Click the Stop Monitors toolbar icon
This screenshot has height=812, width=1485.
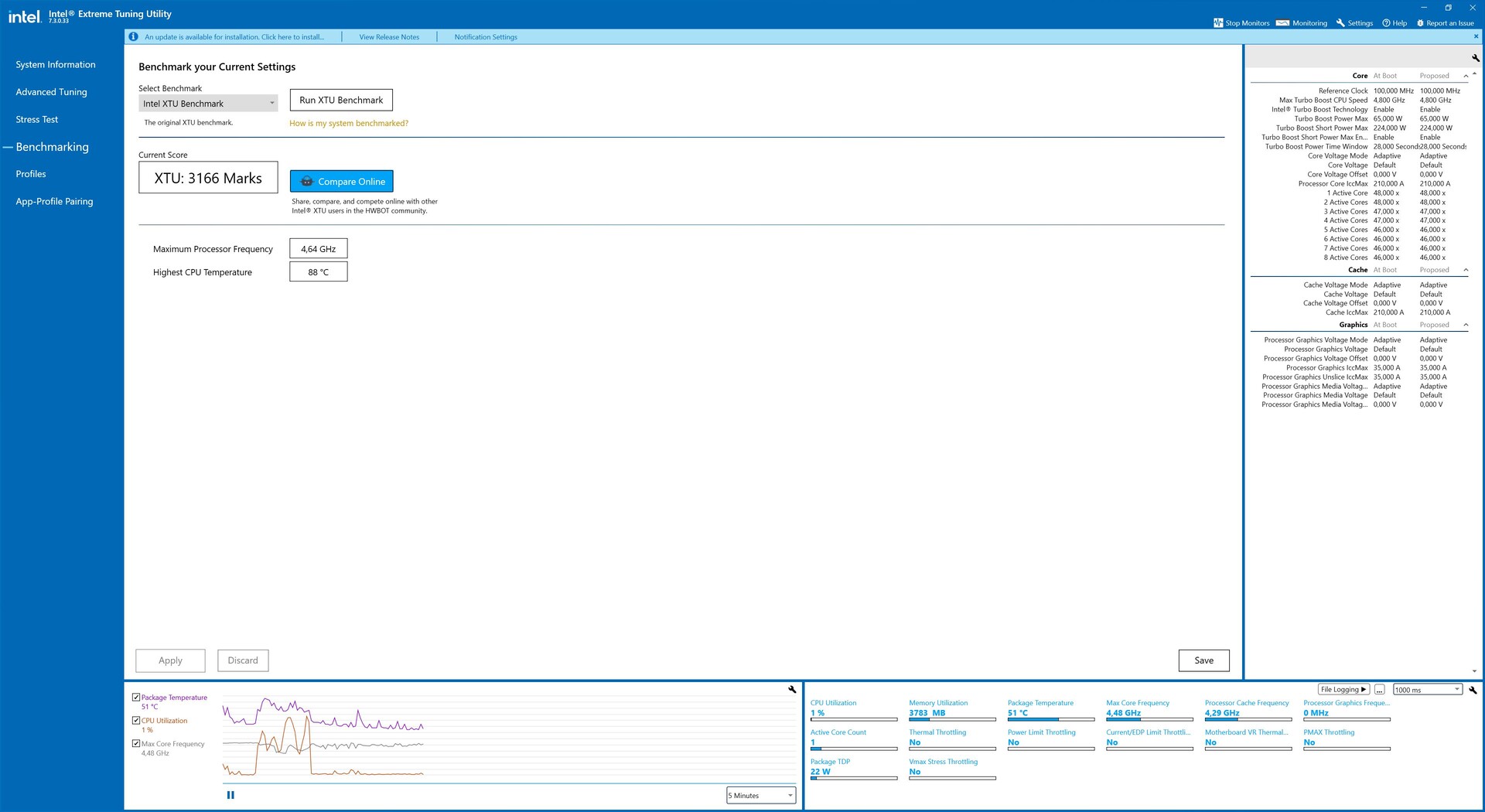pyautogui.click(x=1218, y=23)
